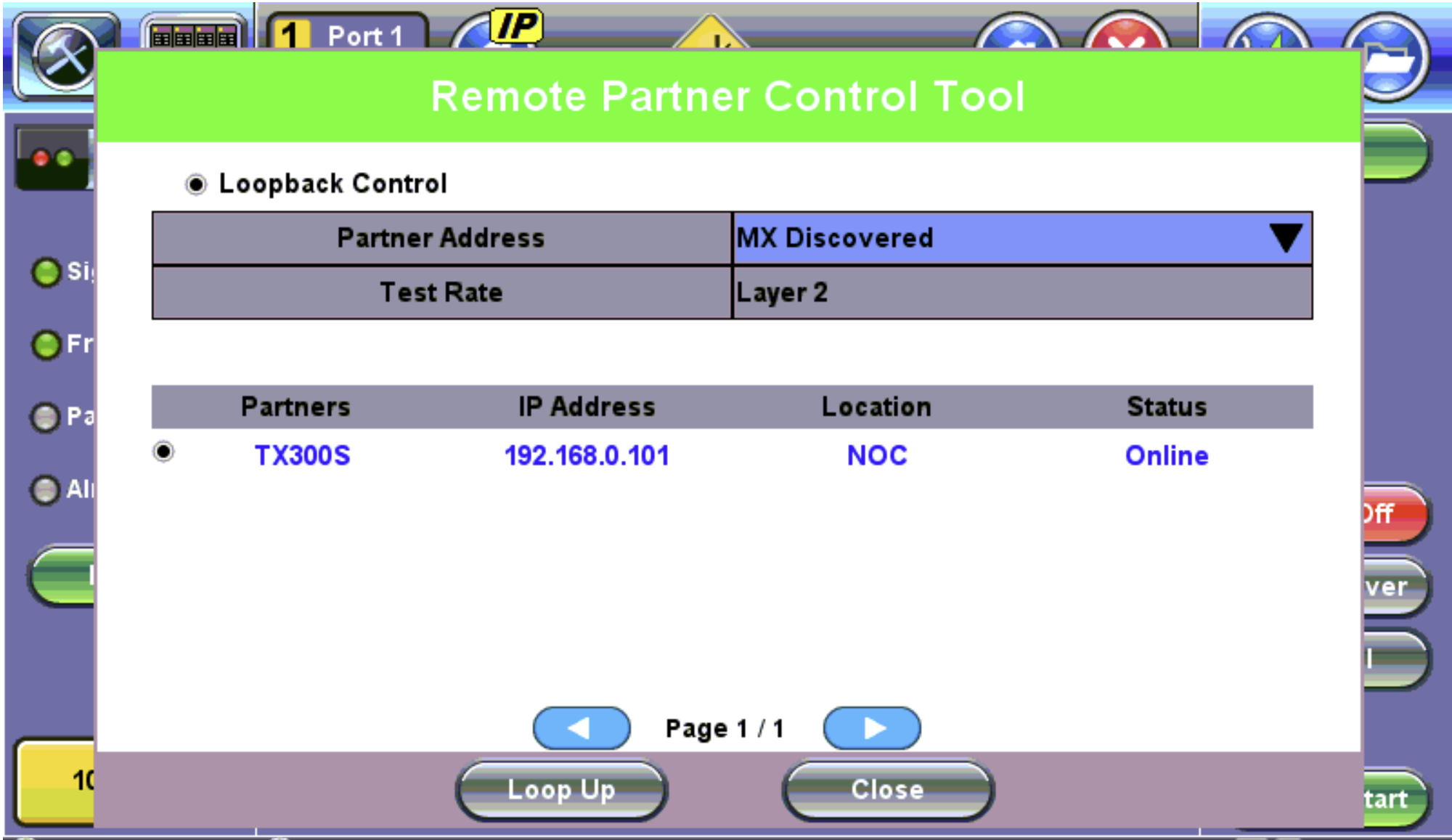Click the Loop Up button
Viewport: 1452px width, 840px height.
[561, 790]
